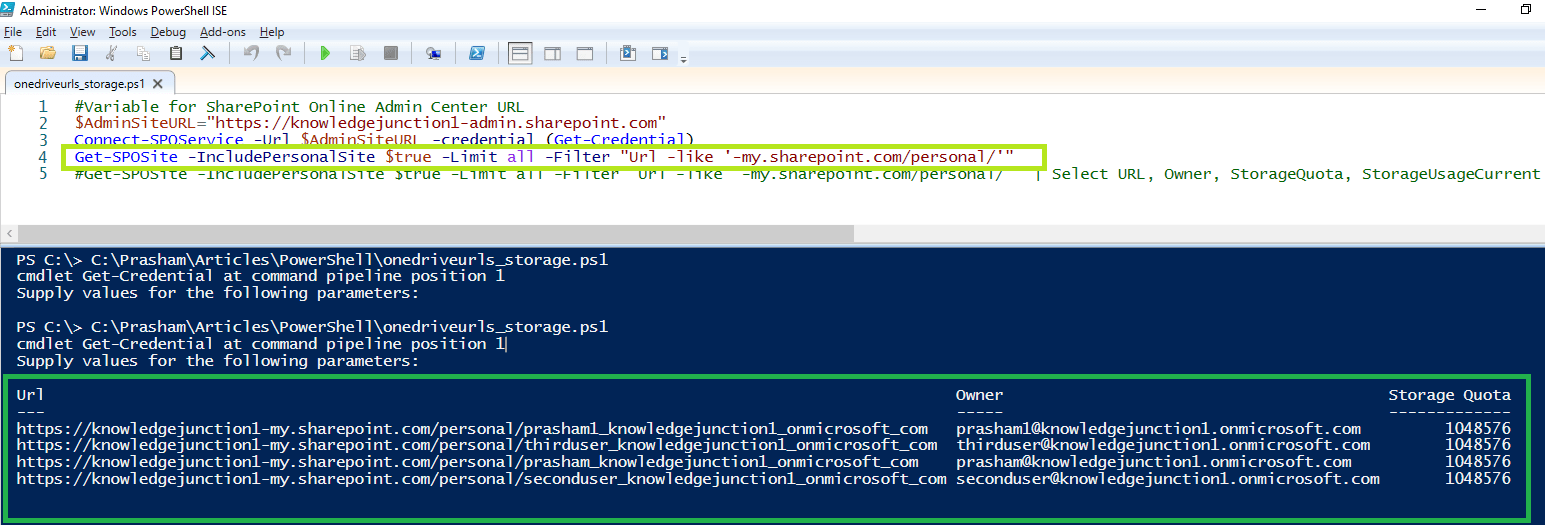Click the Owner column header in console

979,395
